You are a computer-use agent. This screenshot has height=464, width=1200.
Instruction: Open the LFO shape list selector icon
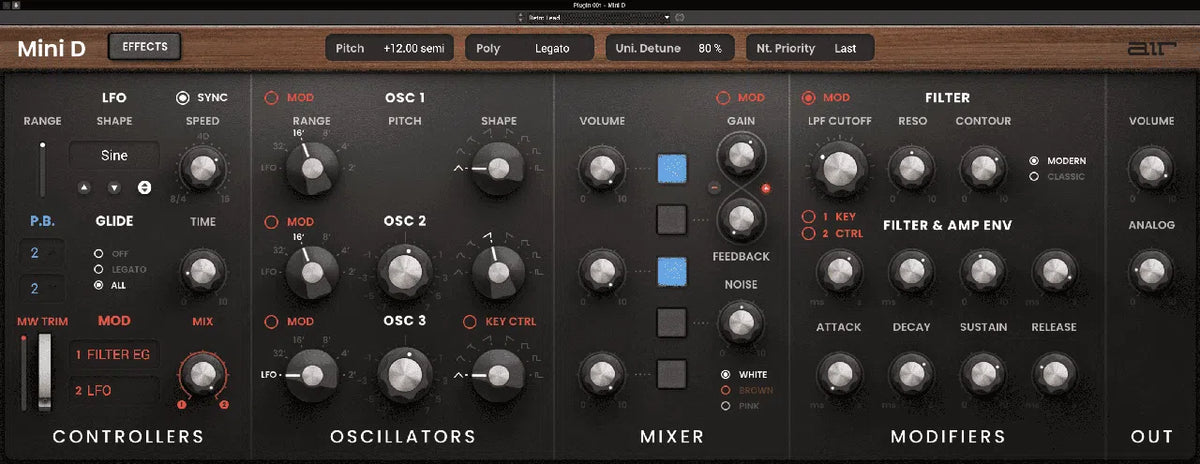pos(144,187)
